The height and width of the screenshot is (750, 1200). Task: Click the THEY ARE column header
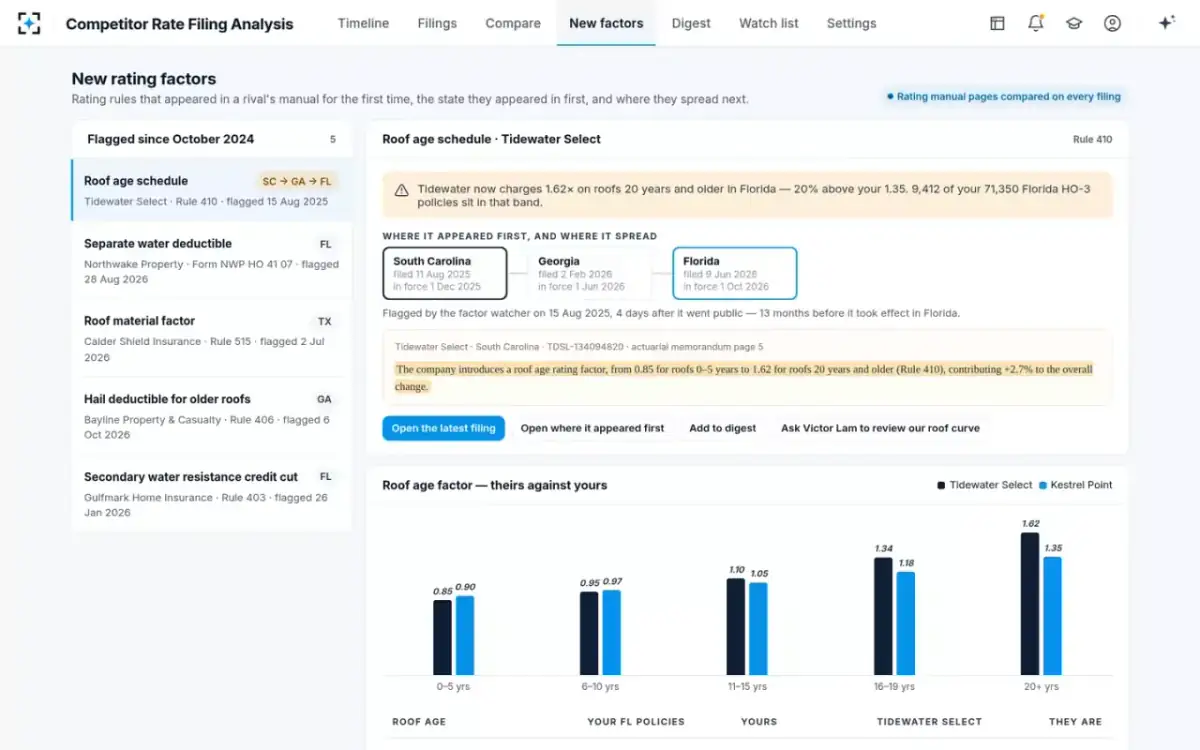click(x=1075, y=721)
